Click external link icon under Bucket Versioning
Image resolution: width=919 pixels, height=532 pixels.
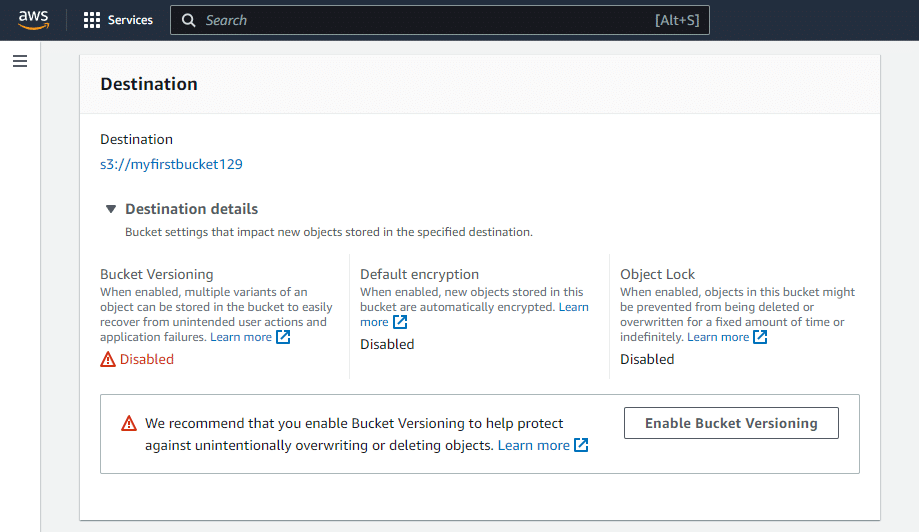(283, 337)
